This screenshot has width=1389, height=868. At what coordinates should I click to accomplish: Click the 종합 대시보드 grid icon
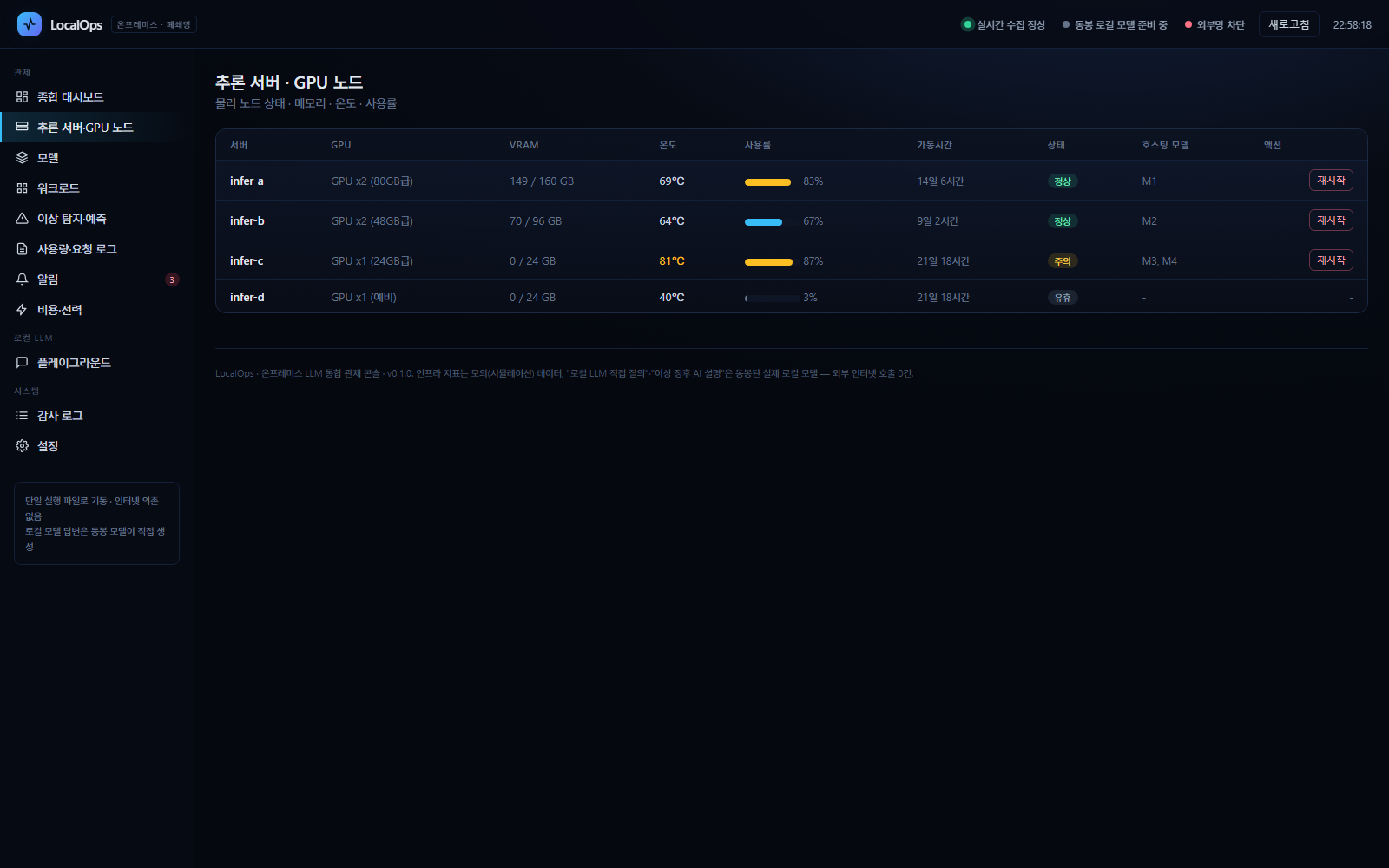pyautogui.click(x=23, y=97)
